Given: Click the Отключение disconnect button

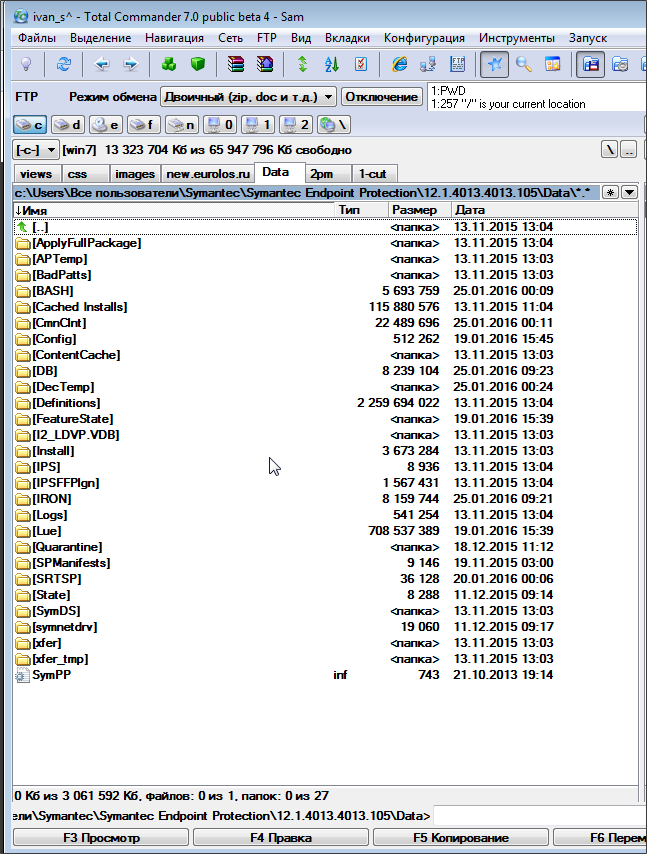Looking at the screenshot, I should click(382, 97).
